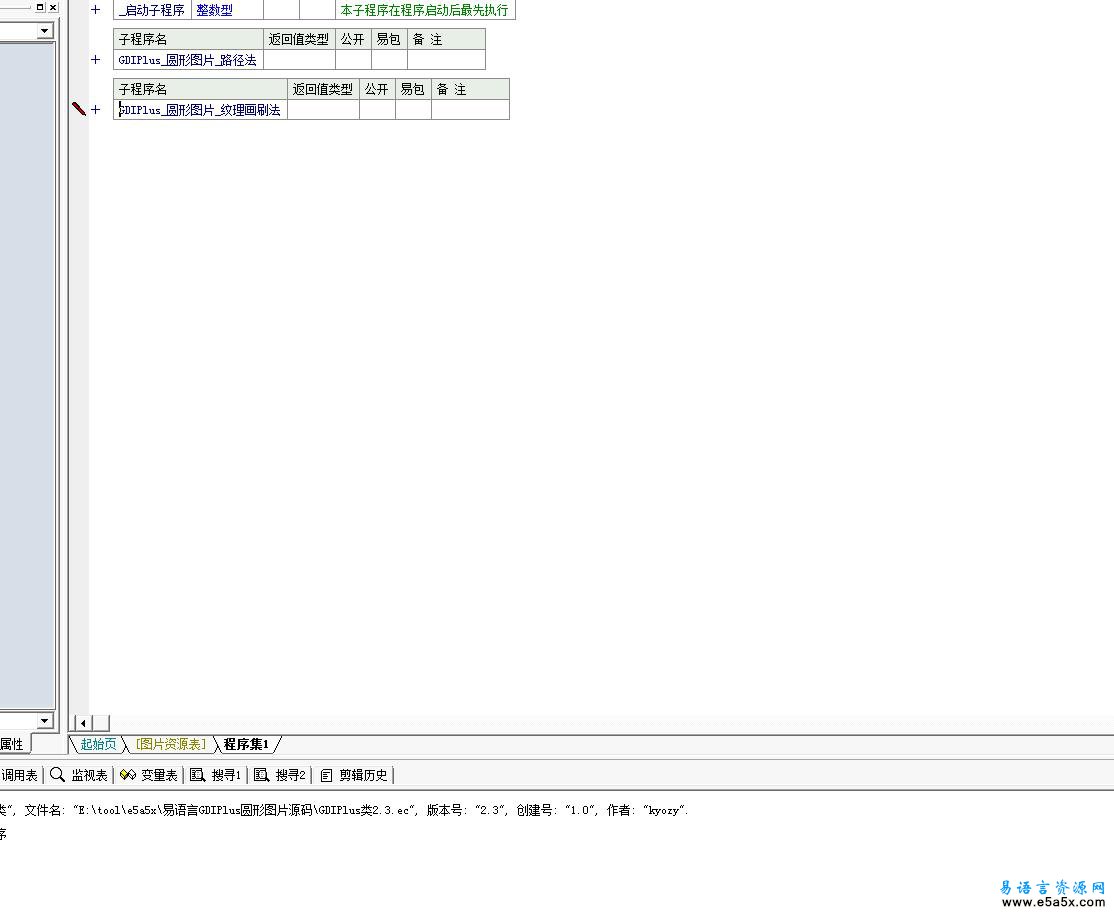Click 公开 cell of 纹理画刷法 subroutine
This screenshot has height=915, width=1114.
point(377,109)
